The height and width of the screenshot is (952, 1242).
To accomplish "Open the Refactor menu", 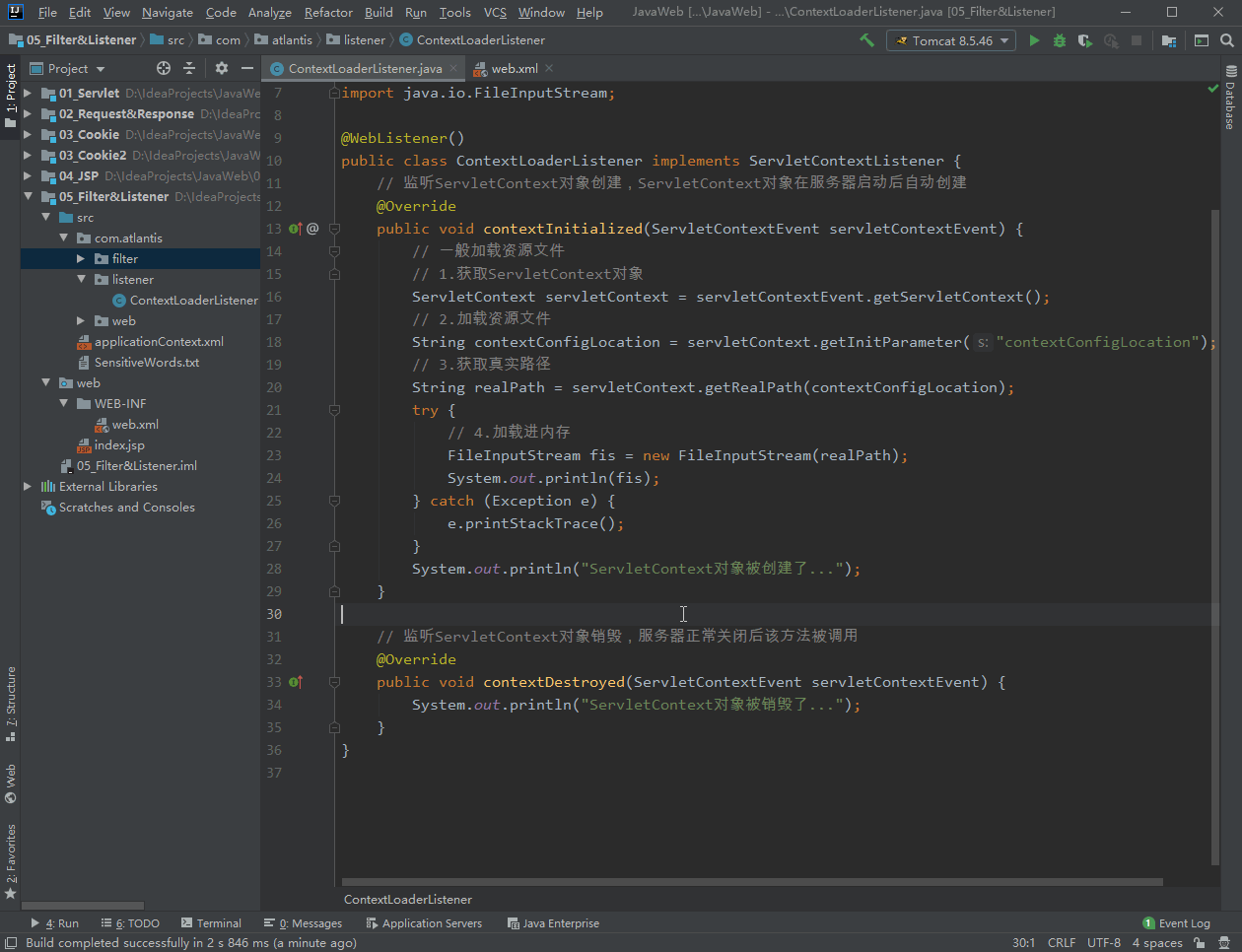I will pyautogui.click(x=328, y=13).
